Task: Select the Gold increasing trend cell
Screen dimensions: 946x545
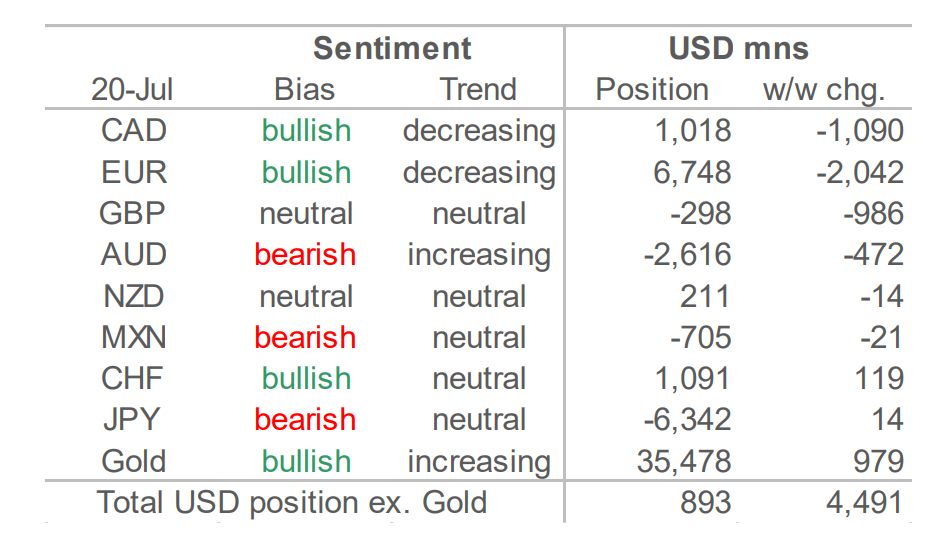Action: tap(479, 463)
